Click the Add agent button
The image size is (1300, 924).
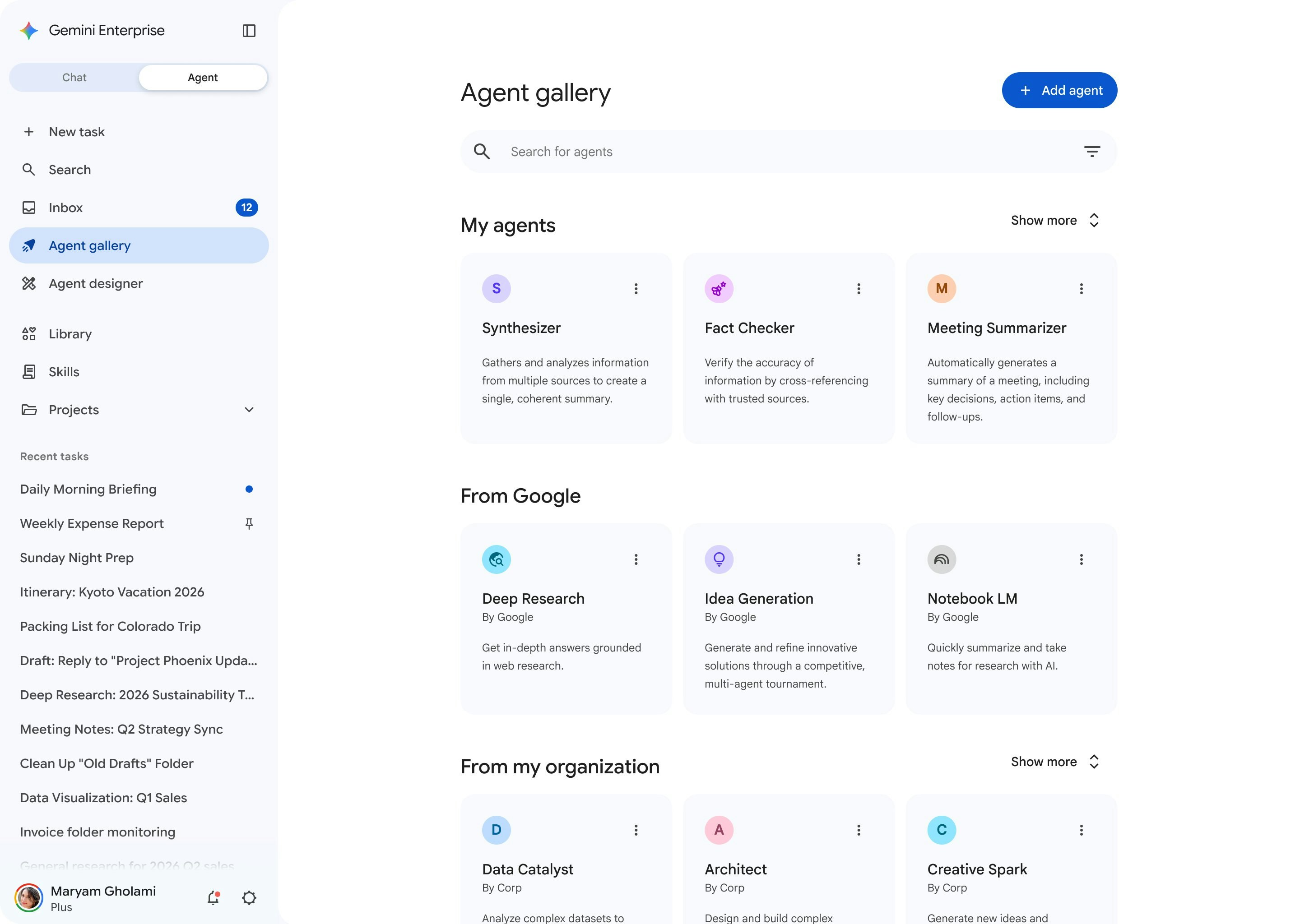(1058, 90)
